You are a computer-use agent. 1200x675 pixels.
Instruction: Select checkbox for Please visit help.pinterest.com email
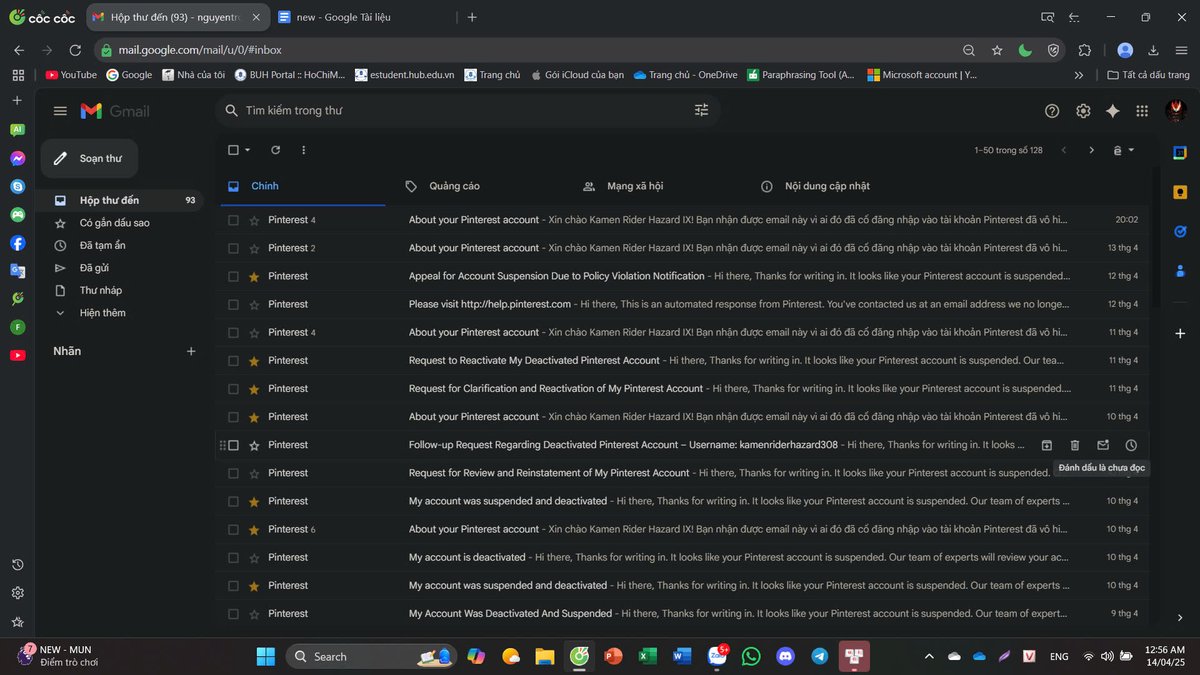[233, 304]
